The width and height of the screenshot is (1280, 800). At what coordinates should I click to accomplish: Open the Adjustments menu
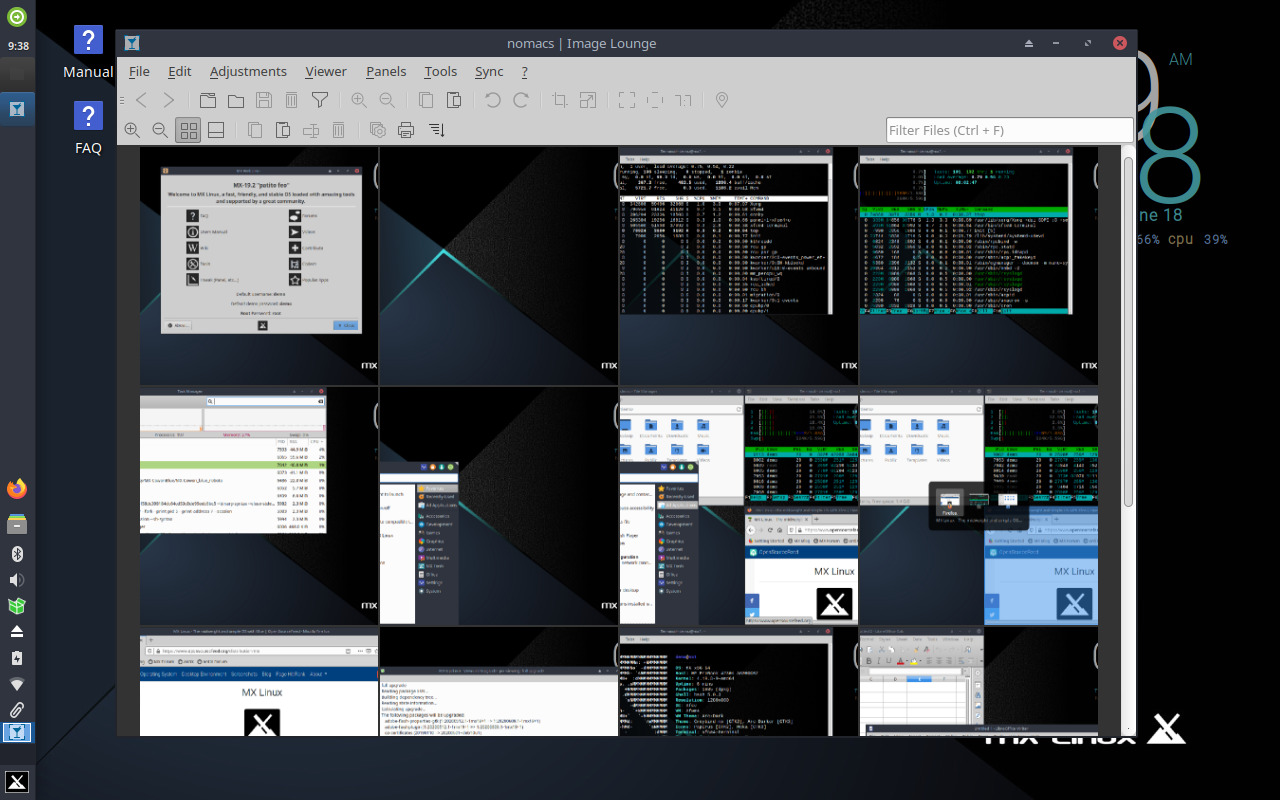click(x=248, y=72)
